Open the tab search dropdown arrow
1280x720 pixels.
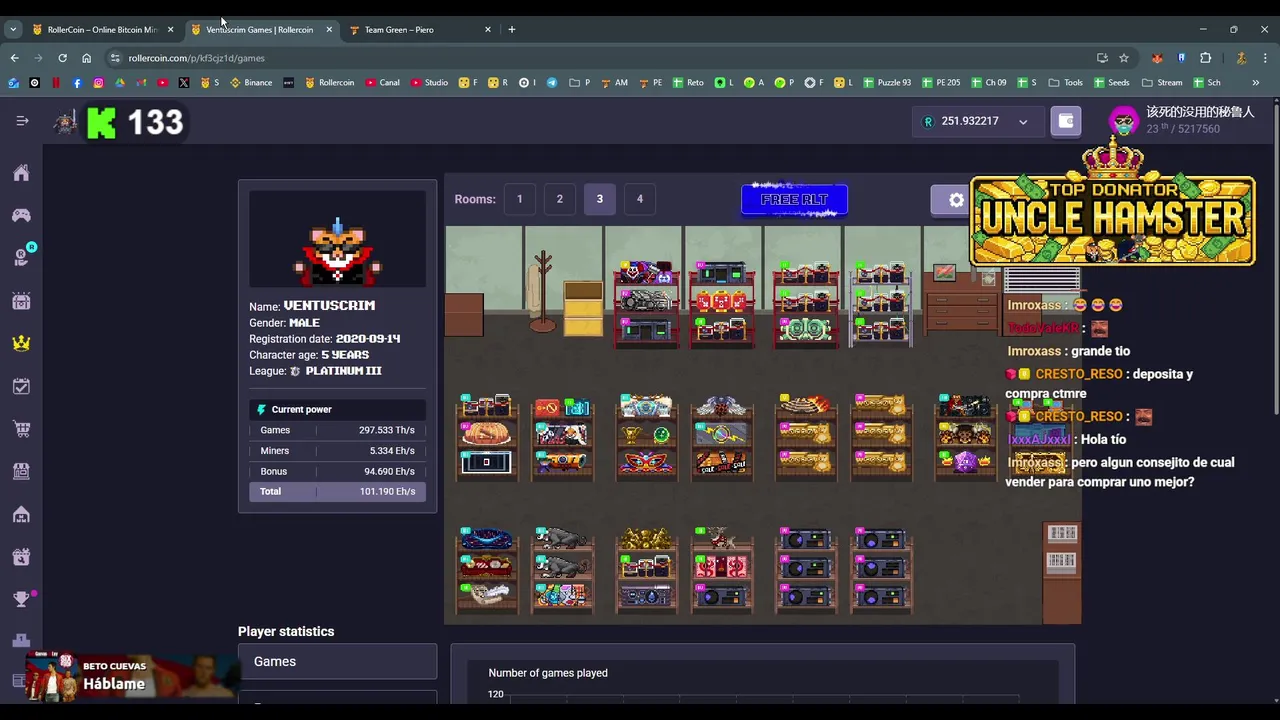[13, 29]
